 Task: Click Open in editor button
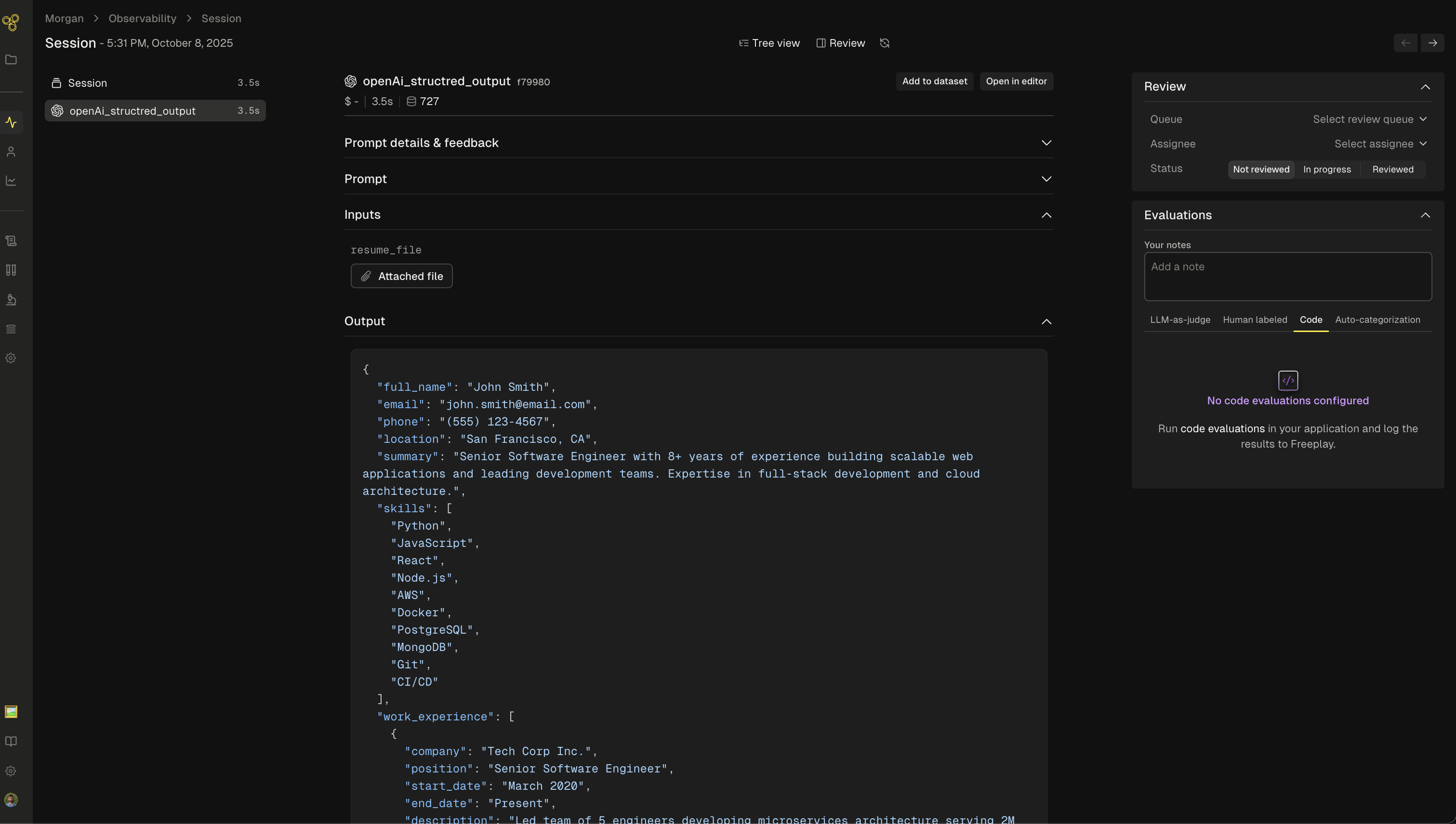pyautogui.click(x=1016, y=81)
